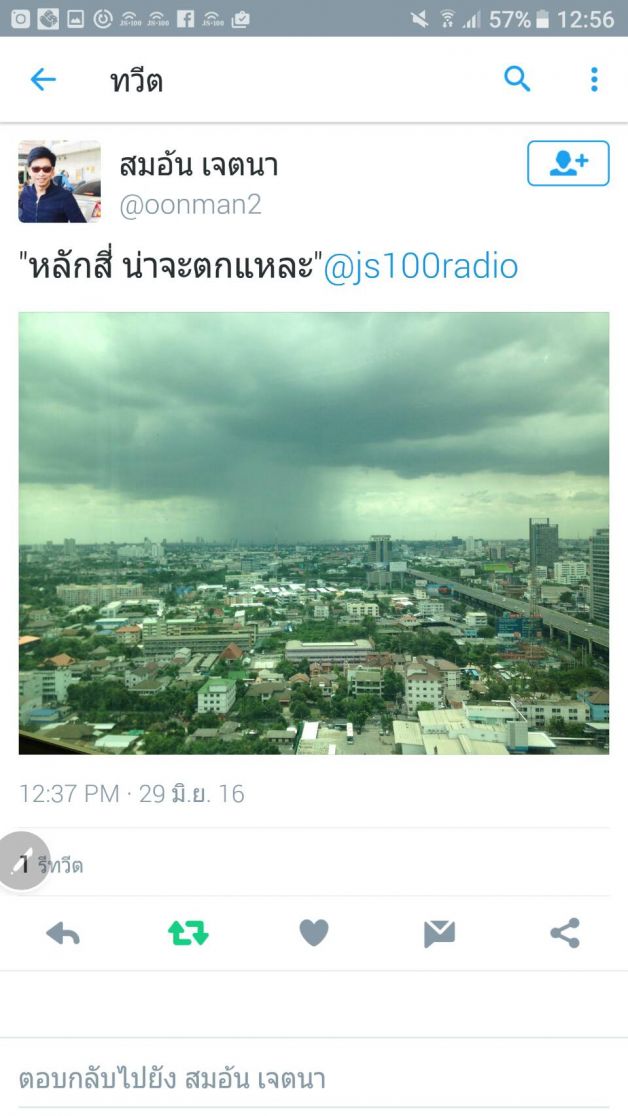
Task: Send tweet via envelope message icon
Action: coord(439,933)
